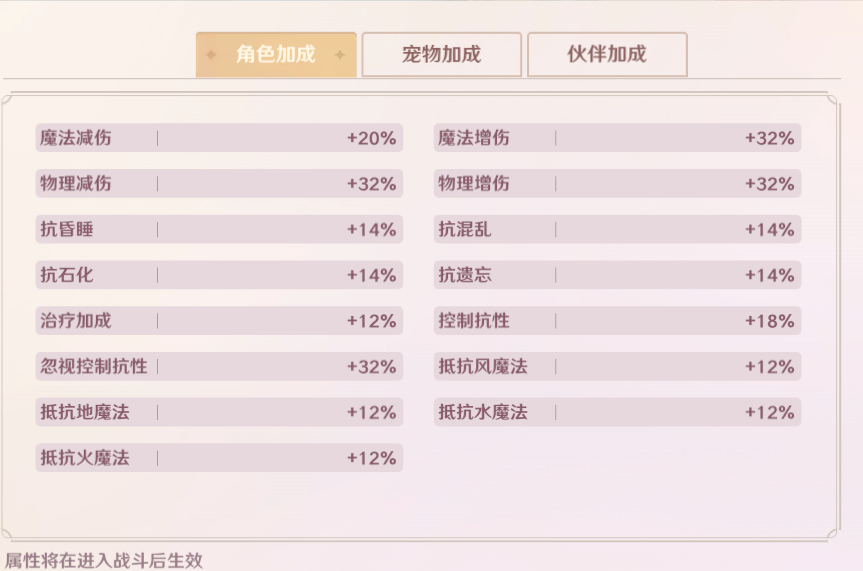Select the 抵抗风魔法 attribute row

click(617, 366)
